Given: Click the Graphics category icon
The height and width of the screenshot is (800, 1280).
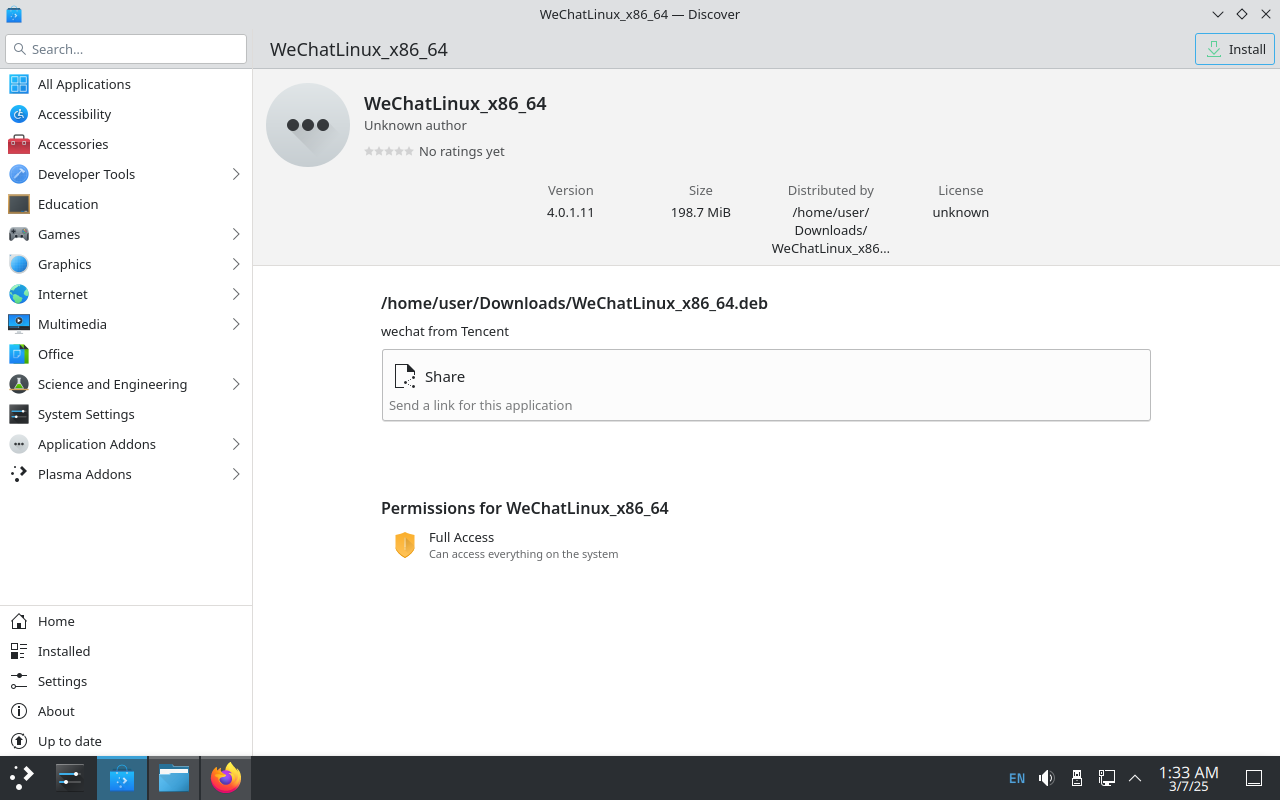Looking at the screenshot, I should (x=19, y=264).
